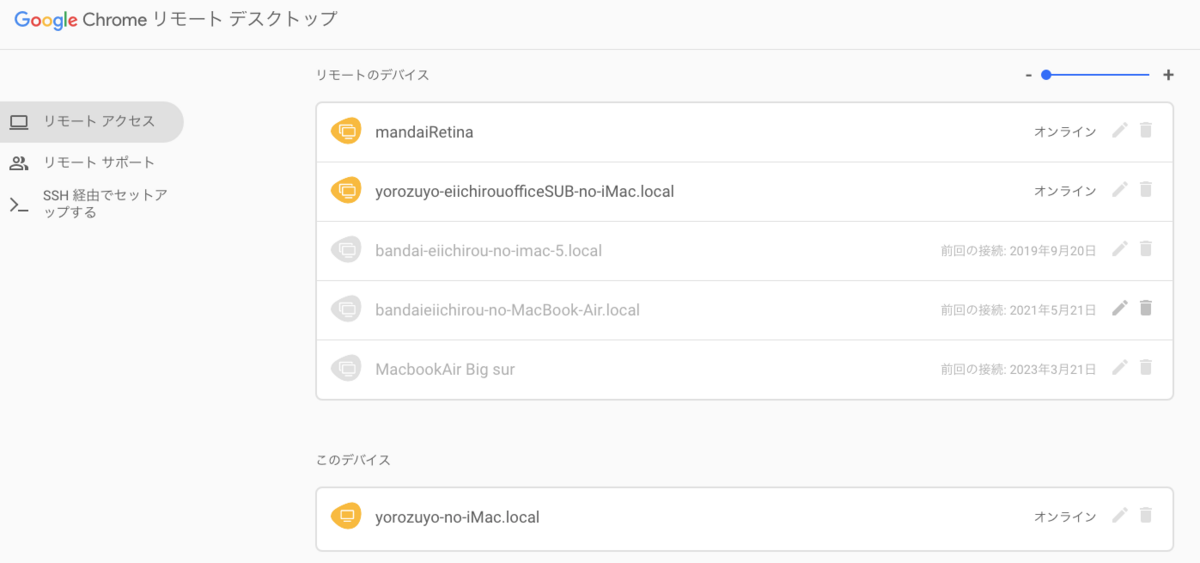Screen dimensions: 1200x563
Task: Click オンライン status of yorozuyo-no-iMac.local
Action: (1065, 517)
